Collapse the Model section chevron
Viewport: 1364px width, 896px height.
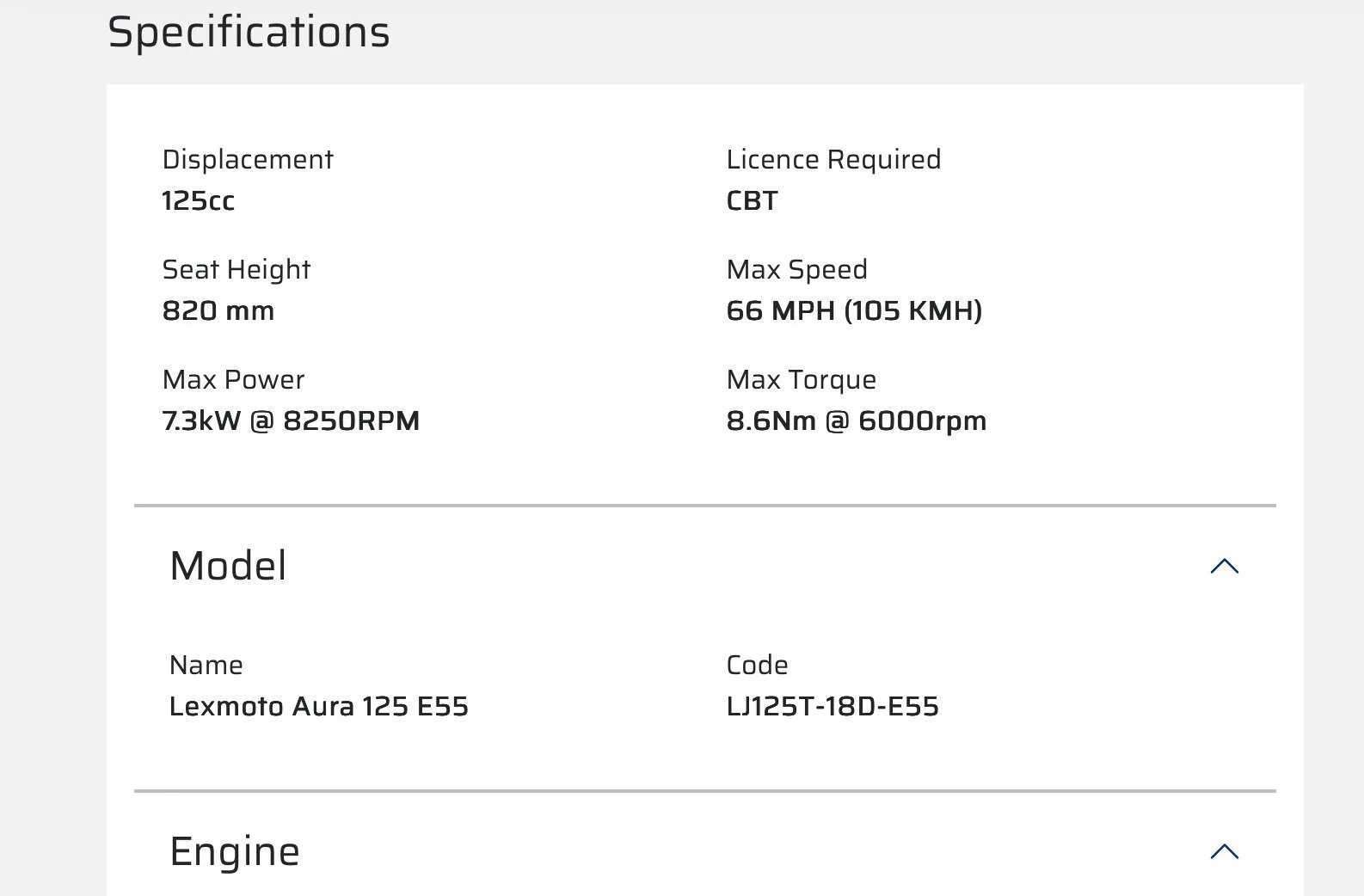coord(1224,566)
